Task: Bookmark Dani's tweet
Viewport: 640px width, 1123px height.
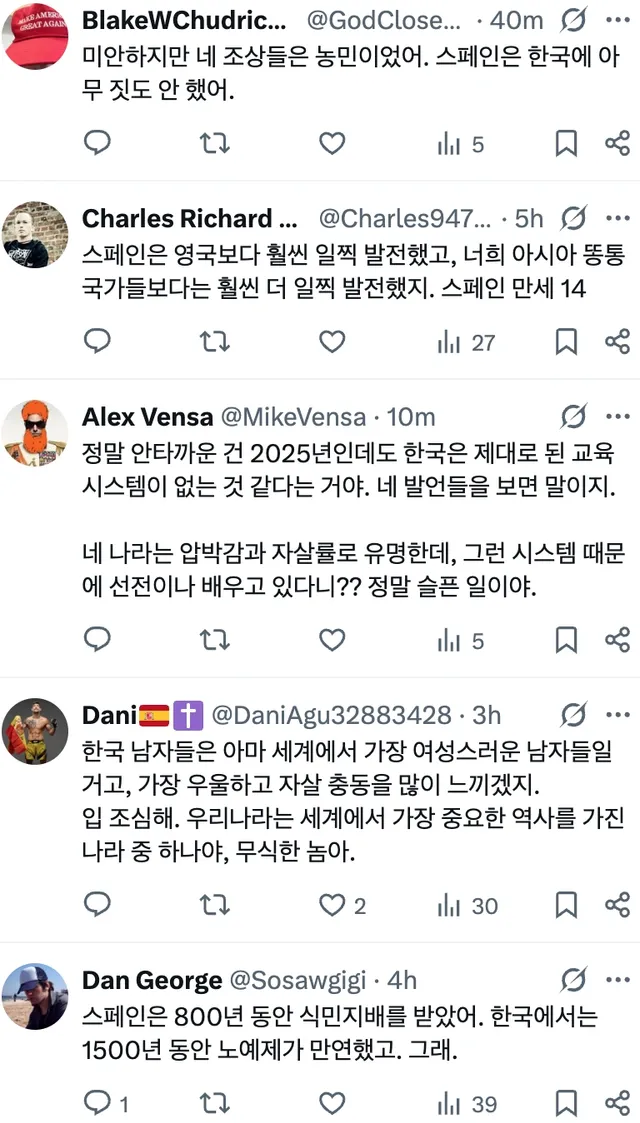Action: 566,905
